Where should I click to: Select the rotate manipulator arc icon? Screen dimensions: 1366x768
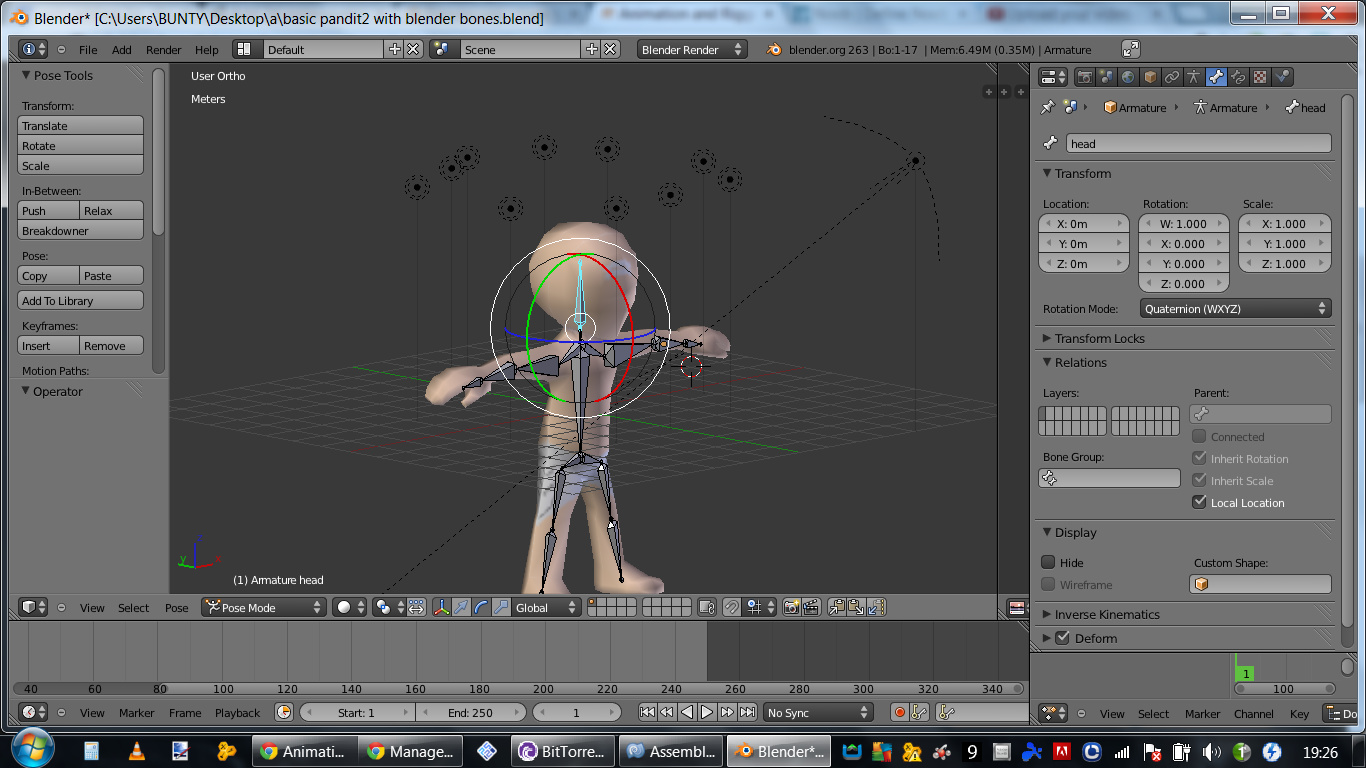click(x=481, y=607)
